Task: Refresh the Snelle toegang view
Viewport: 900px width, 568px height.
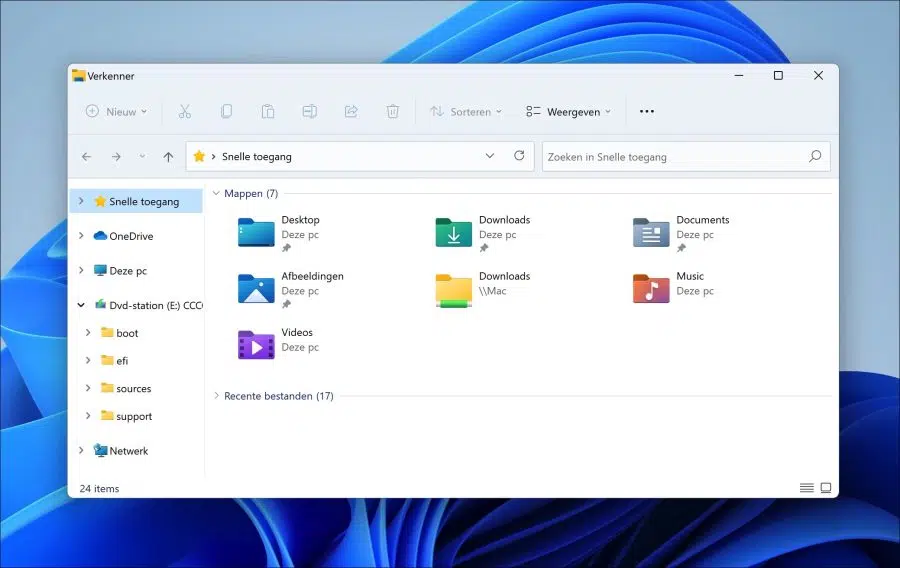Action: (x=519, y=156)
